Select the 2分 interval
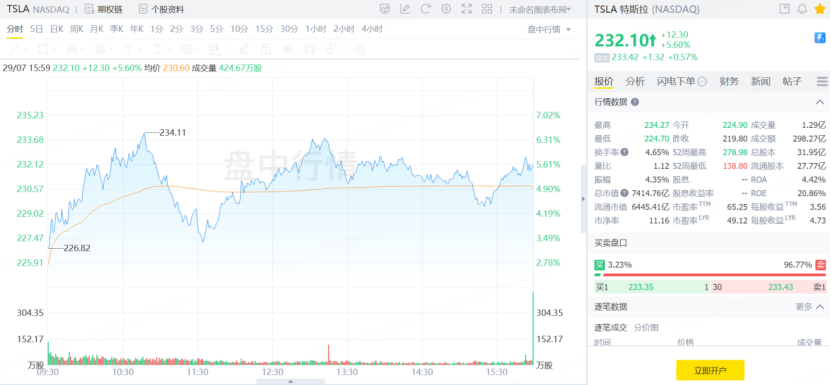This screenshot has width=831, height=385. (176, 29)
